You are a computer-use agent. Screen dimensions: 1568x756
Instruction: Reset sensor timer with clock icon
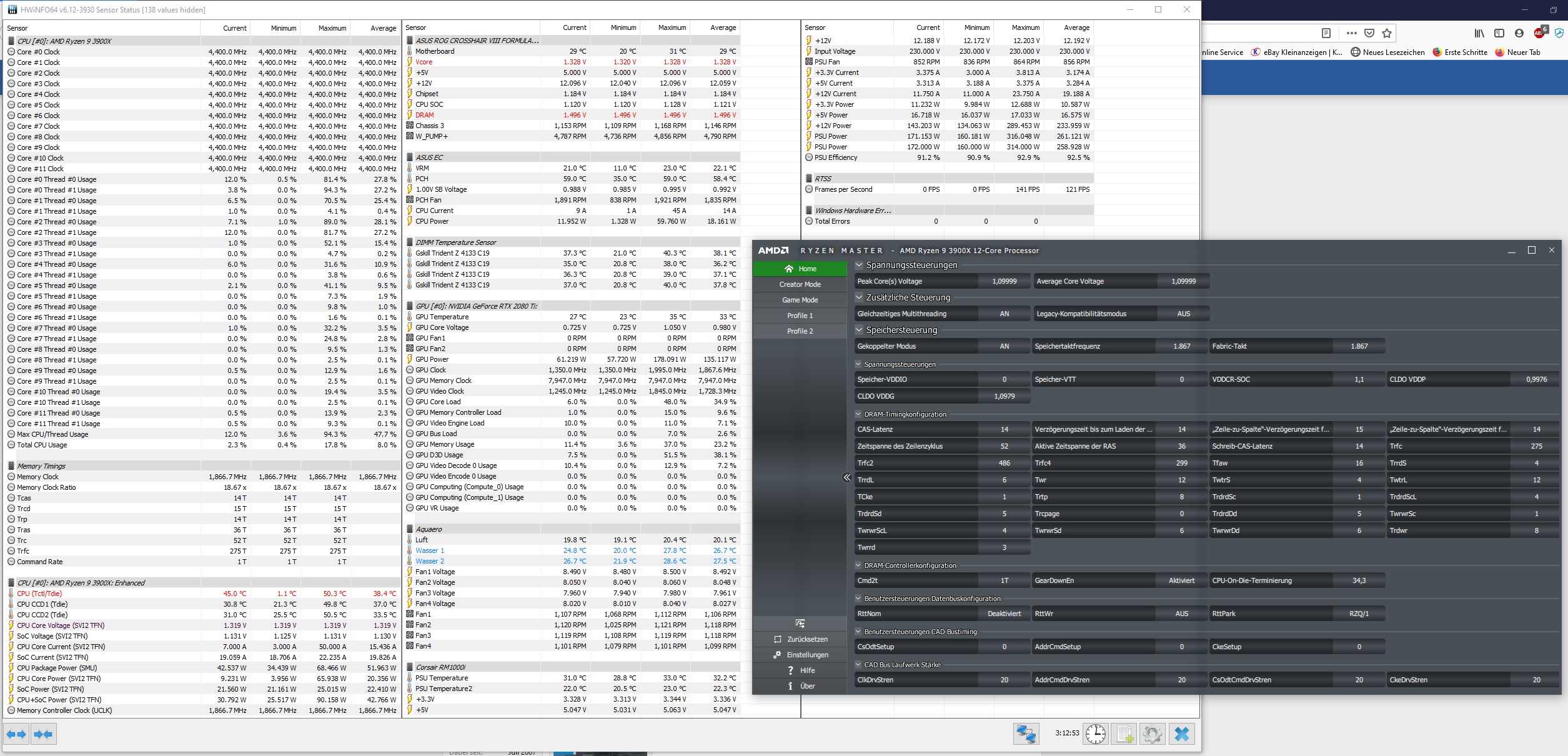click(1096, 734)
